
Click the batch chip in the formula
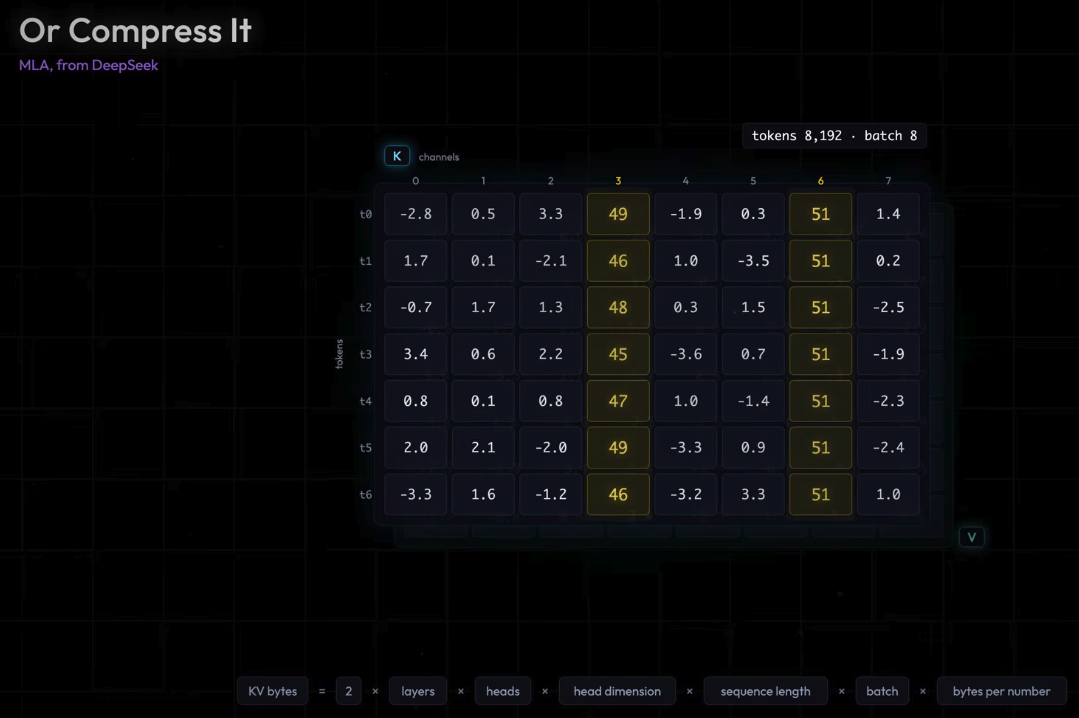[x=882, y=691]
